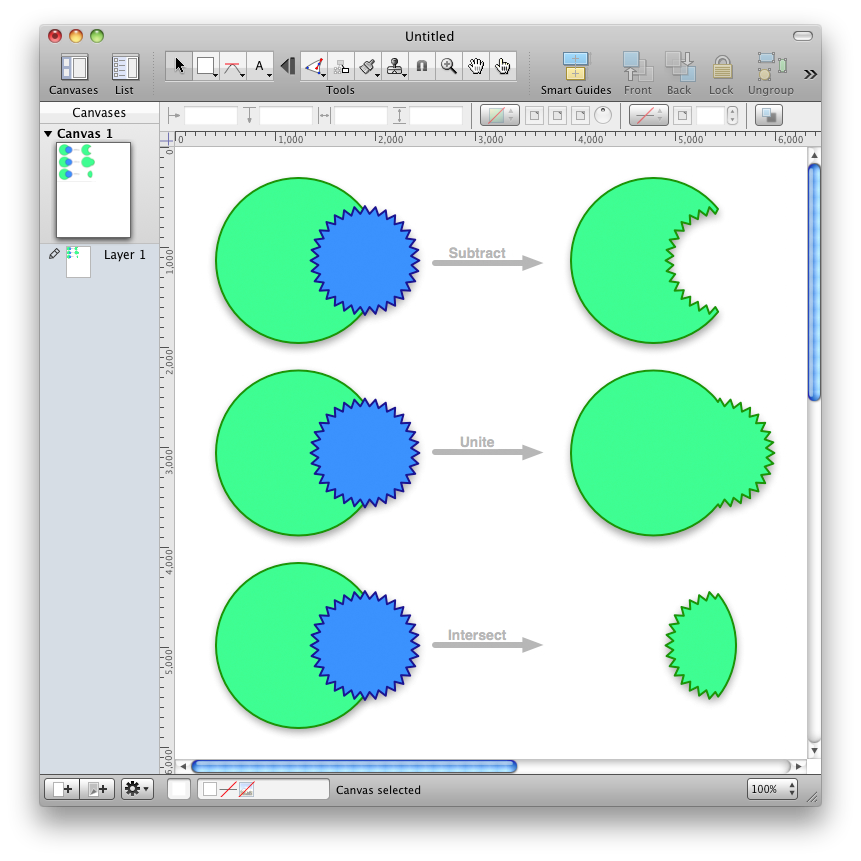Show more toolbar items via overflow chevron
861x861 pixels.
(810, 73)
